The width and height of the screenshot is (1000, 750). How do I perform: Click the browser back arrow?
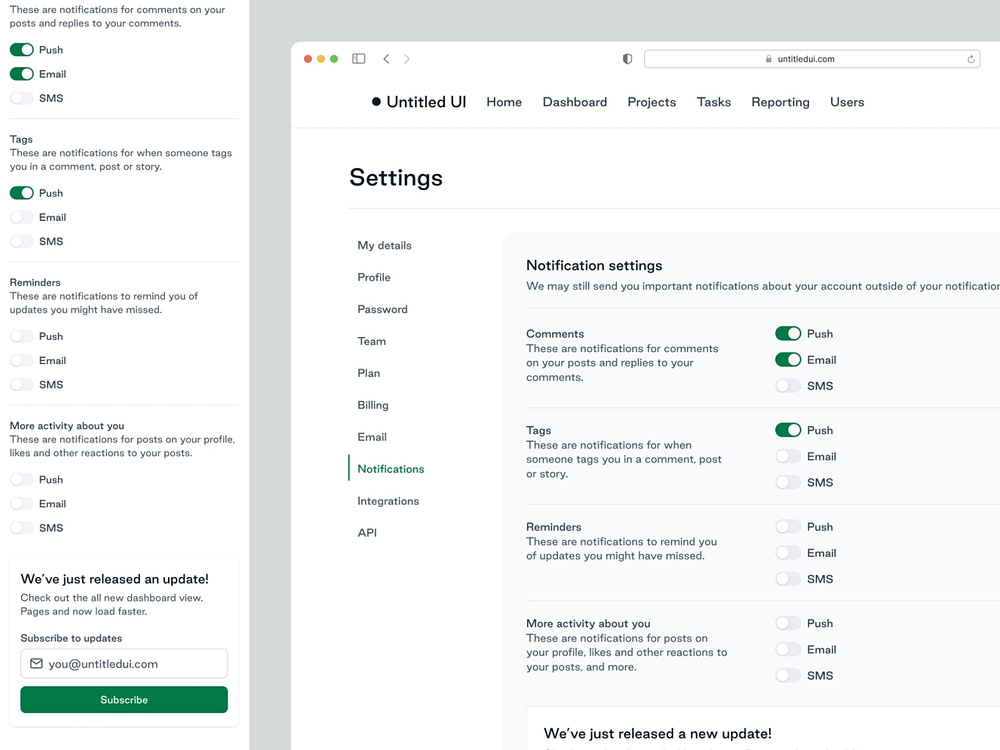coord(386,59)
